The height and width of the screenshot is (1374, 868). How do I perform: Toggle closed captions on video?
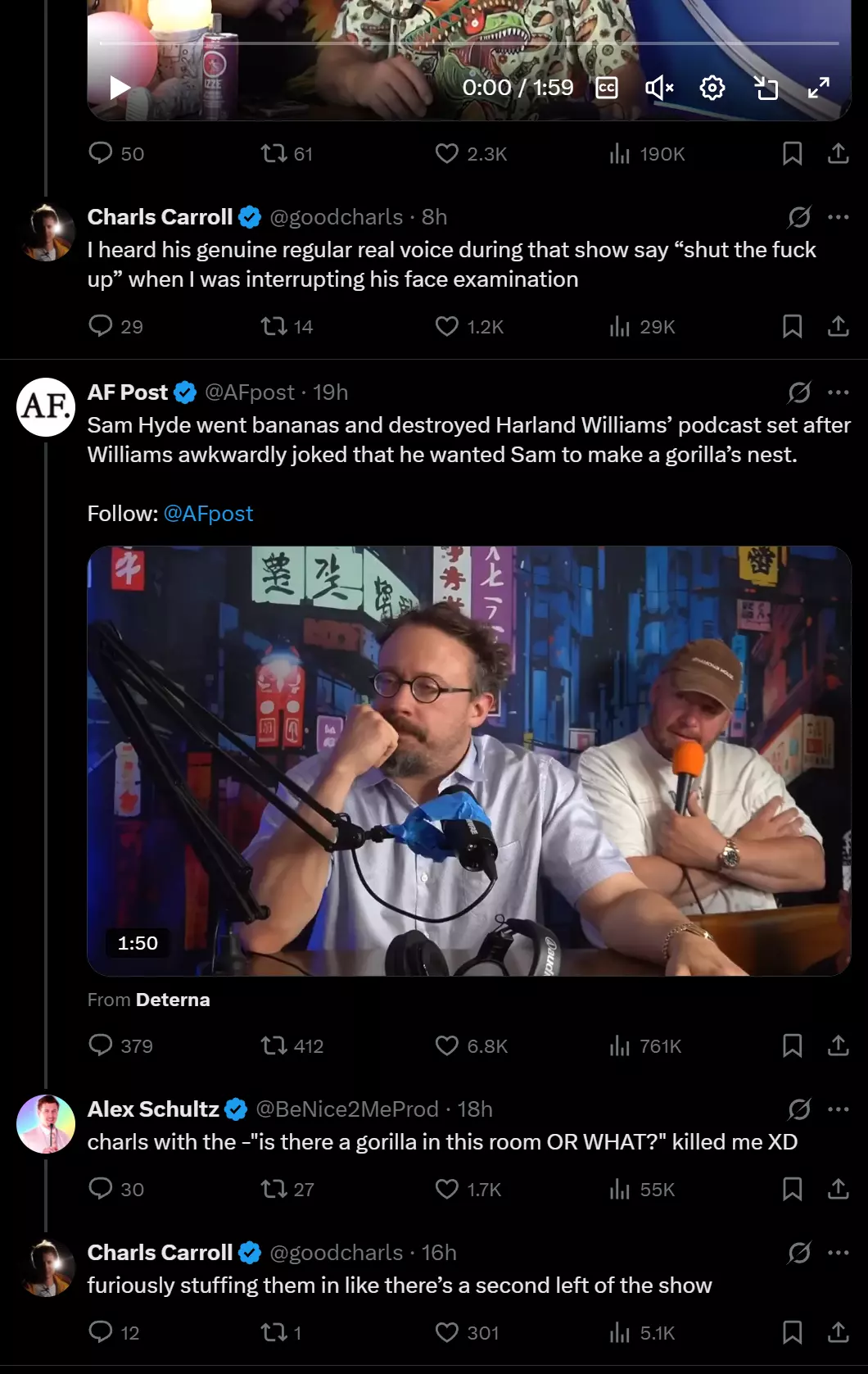pos(607,88)
